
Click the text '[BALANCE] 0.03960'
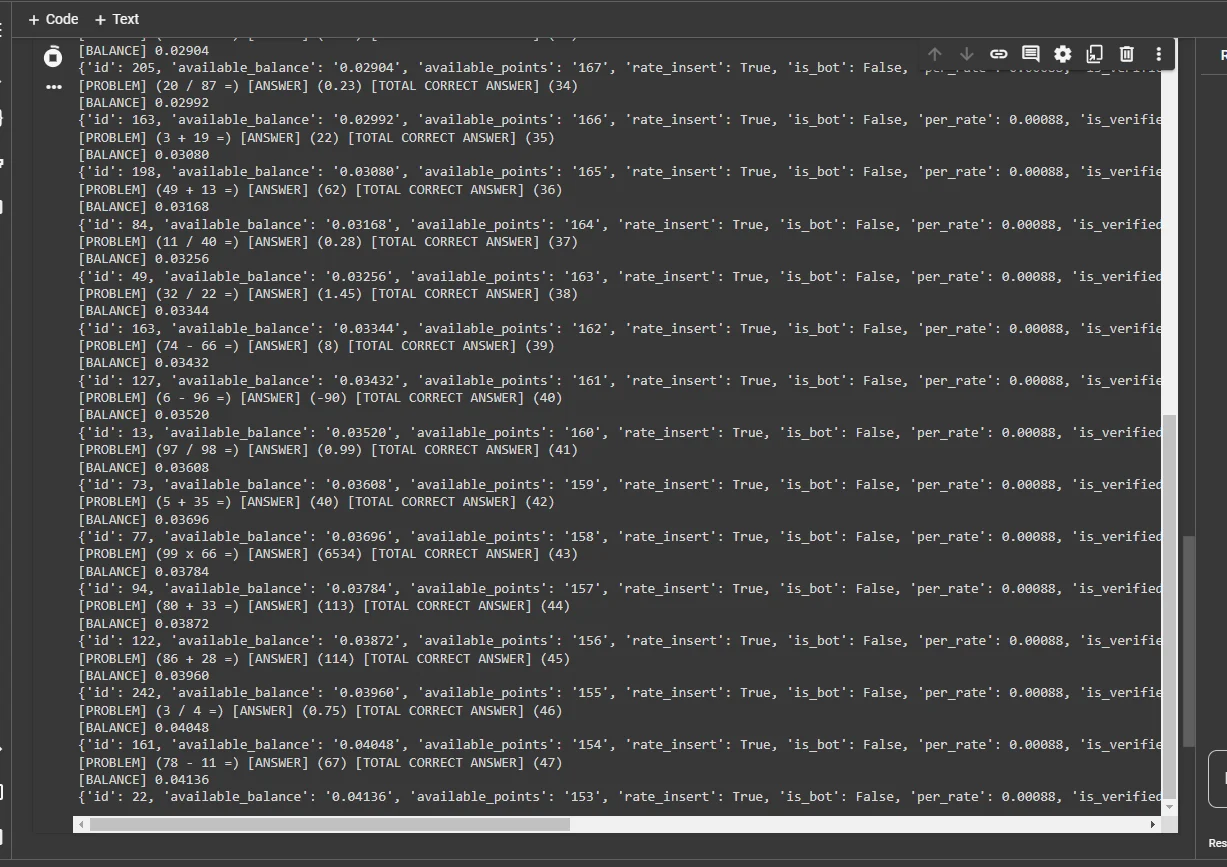144,676
